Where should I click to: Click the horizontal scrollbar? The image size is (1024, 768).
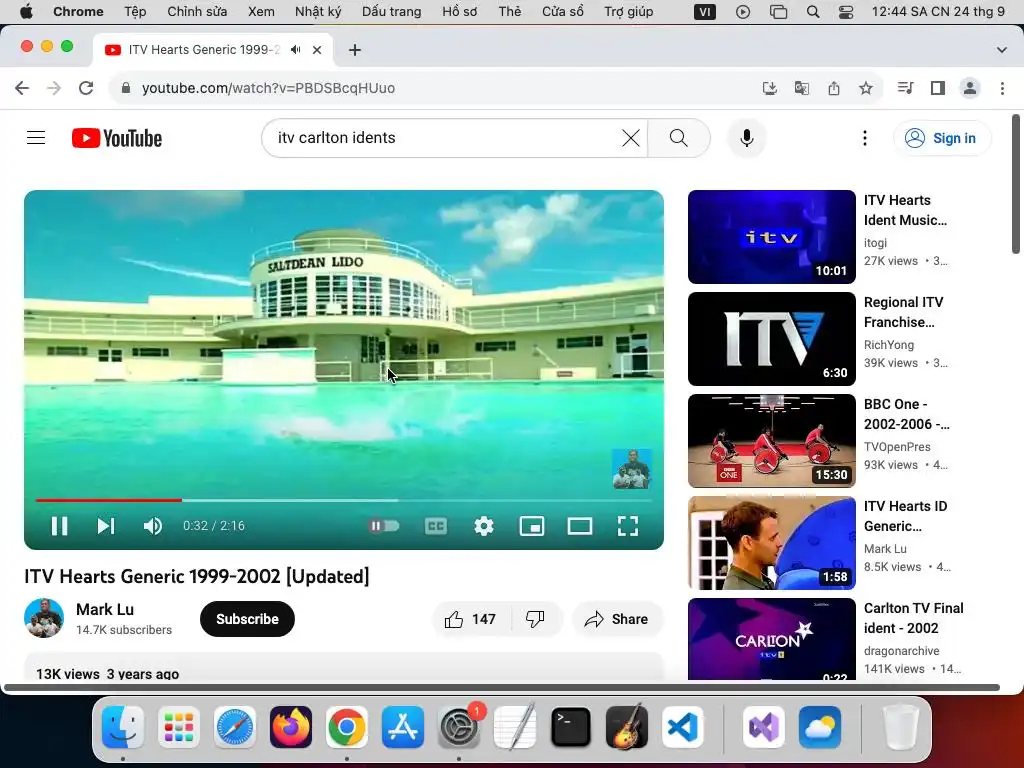[502, 687]
